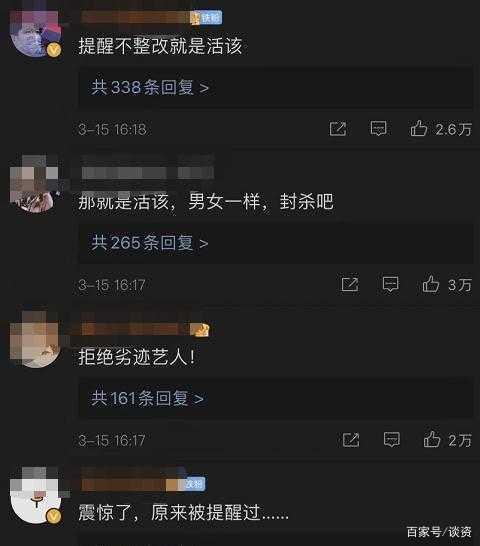The image size is (480, 546).
Task: Share the comment '提醒不整改就是活该'
Action: pyautogui.click(x=338, y=129)
